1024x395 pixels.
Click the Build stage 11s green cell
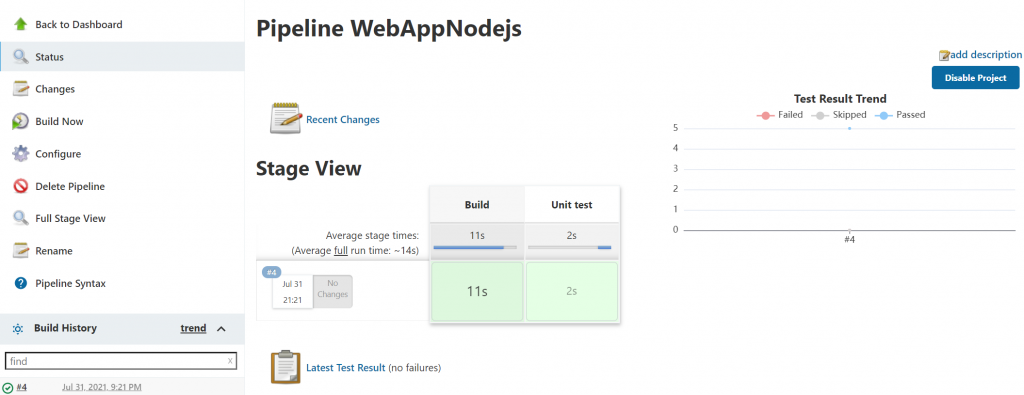click(477, 291)
